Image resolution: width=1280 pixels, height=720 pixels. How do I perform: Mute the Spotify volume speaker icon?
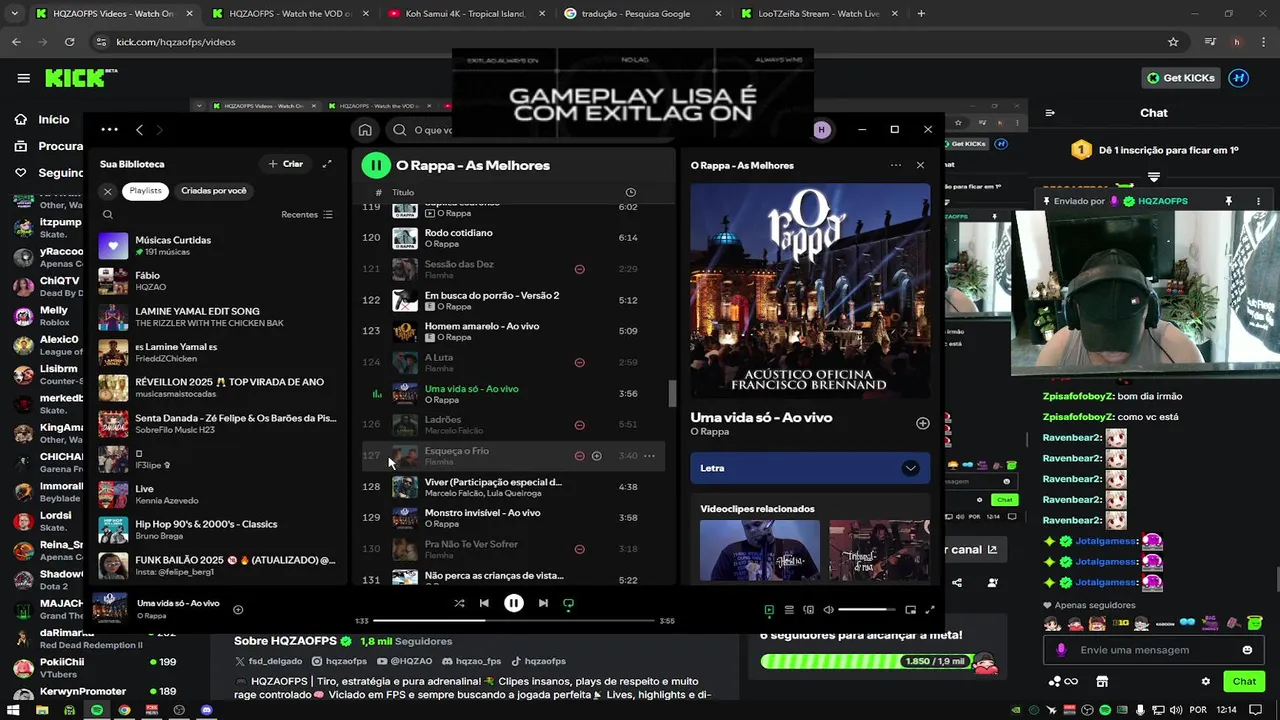828,609
